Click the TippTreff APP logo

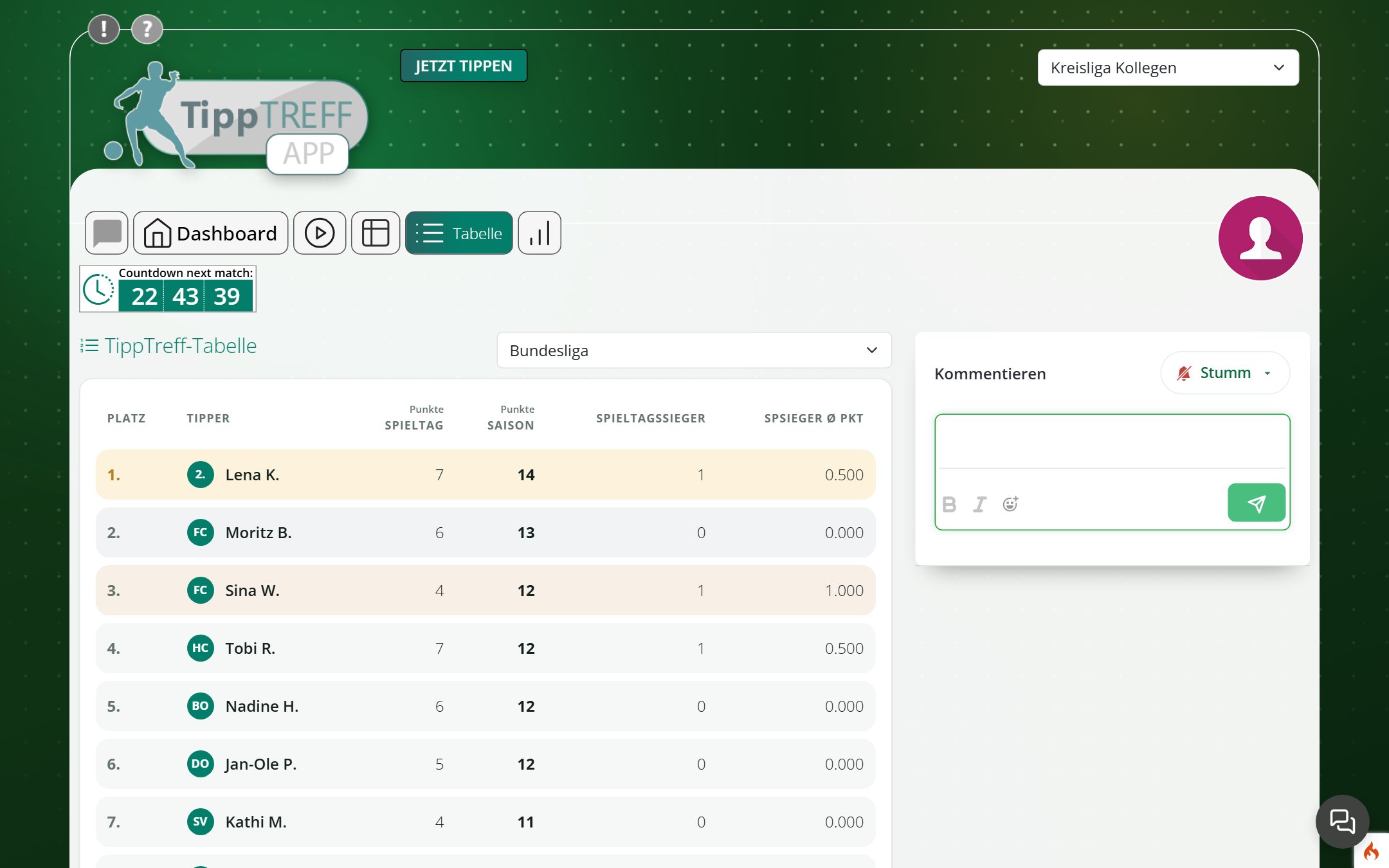pos(235,117)
